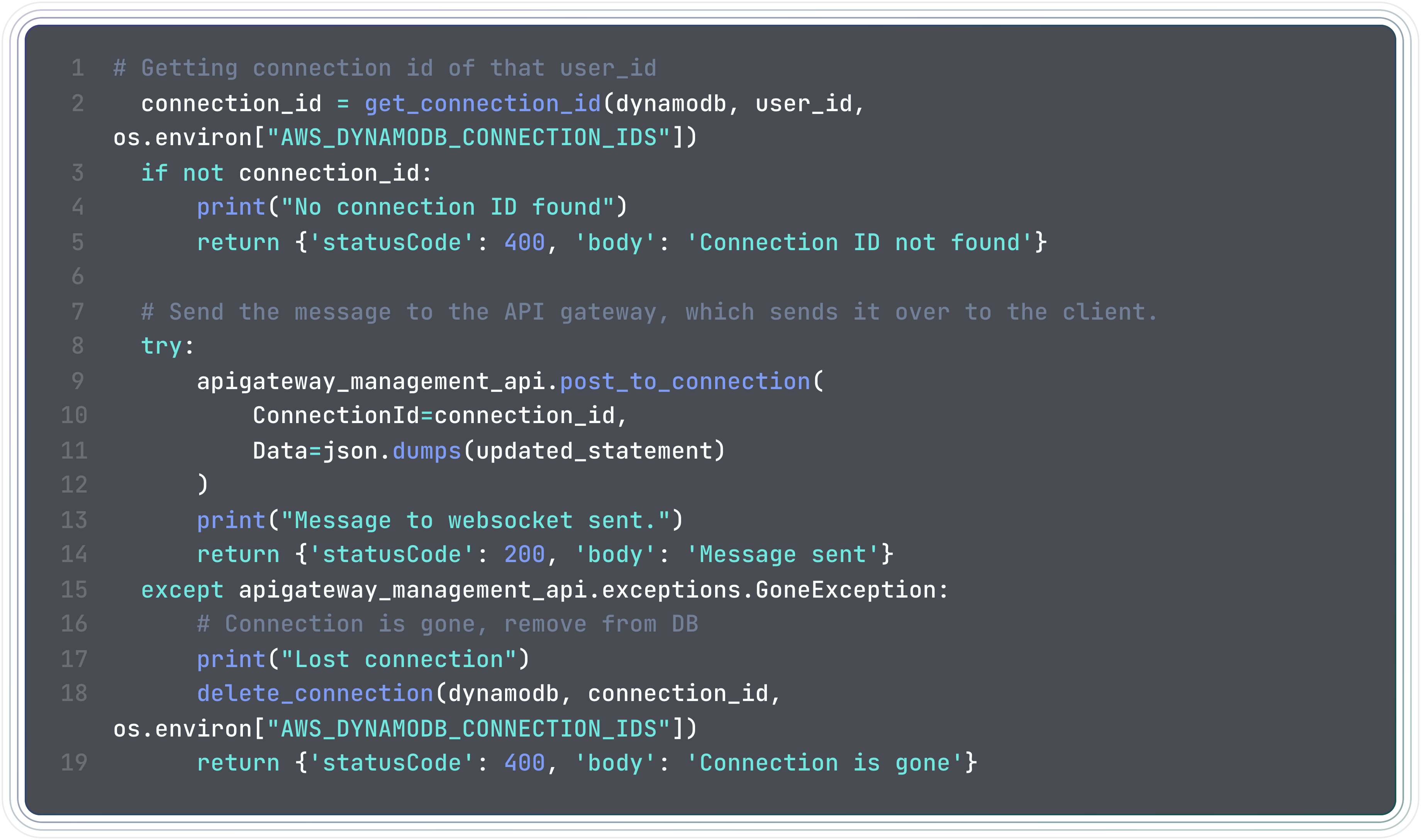1421x840 pixels.
Task: Click the 'if not' keyword on line 3
Action: [182, 173]
